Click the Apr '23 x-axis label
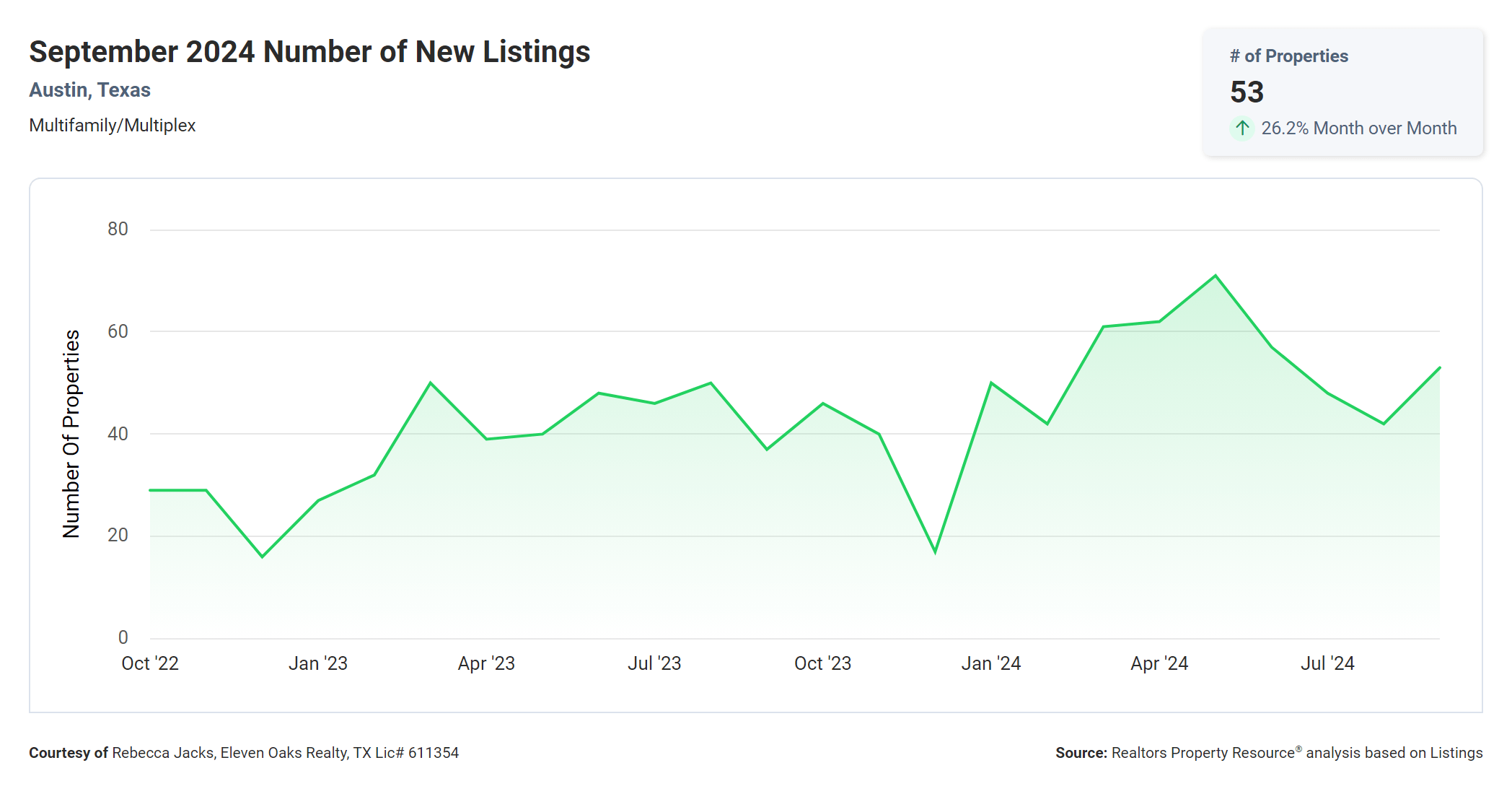The width and height of the screenshot is (1512, 794). [486, 663]
